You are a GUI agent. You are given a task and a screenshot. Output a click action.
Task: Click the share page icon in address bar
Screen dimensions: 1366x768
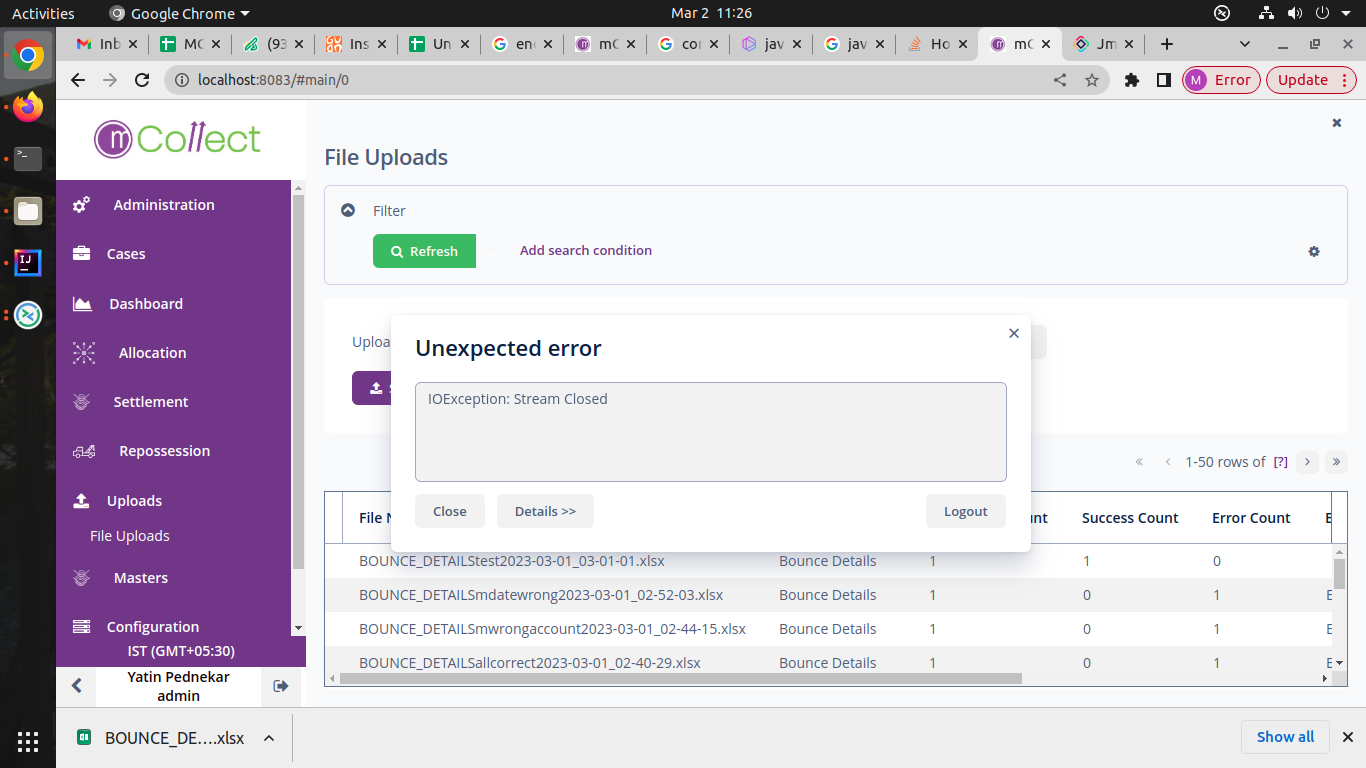[x=1060, y=80]
